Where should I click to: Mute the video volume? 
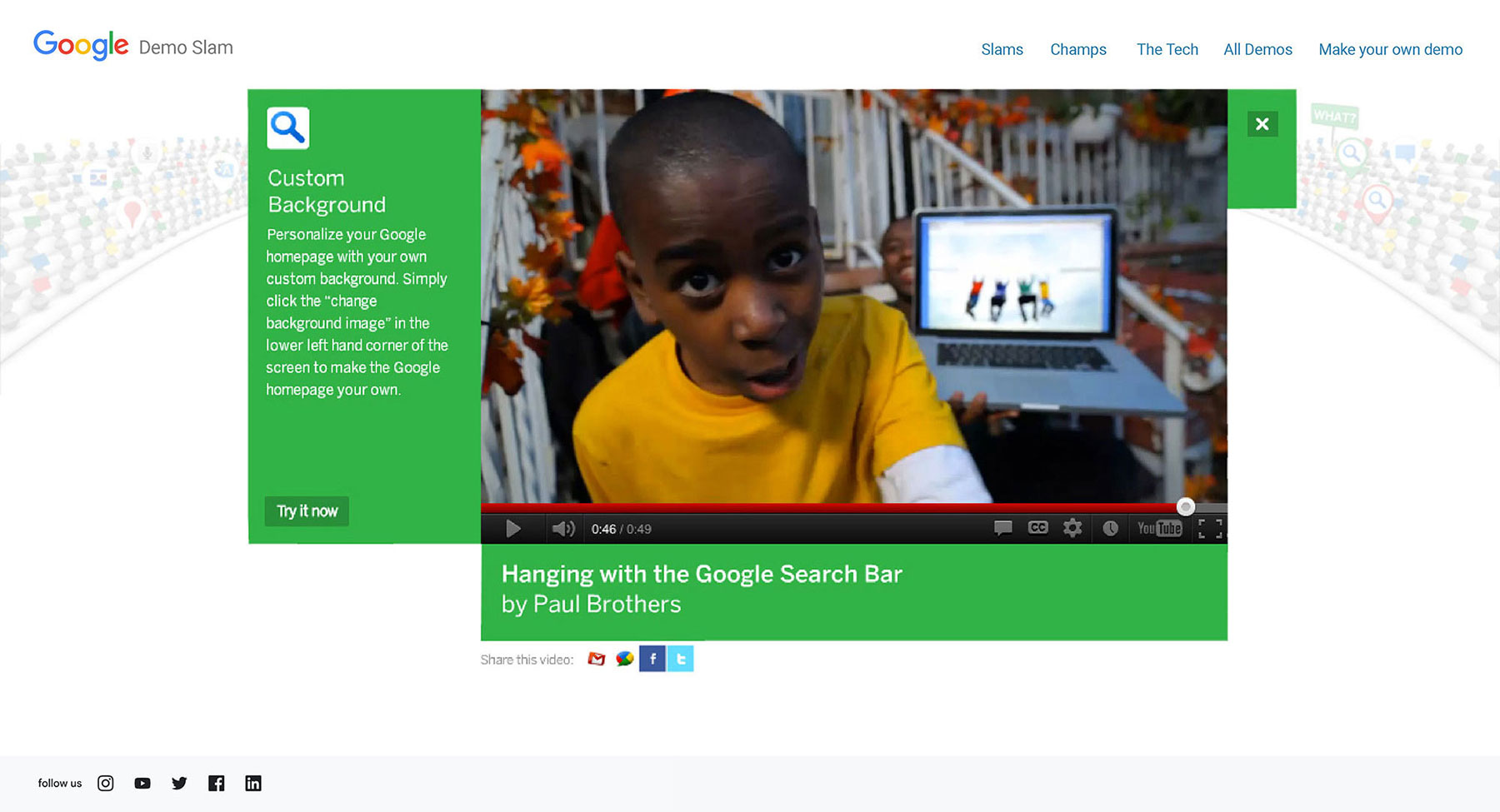563,529
